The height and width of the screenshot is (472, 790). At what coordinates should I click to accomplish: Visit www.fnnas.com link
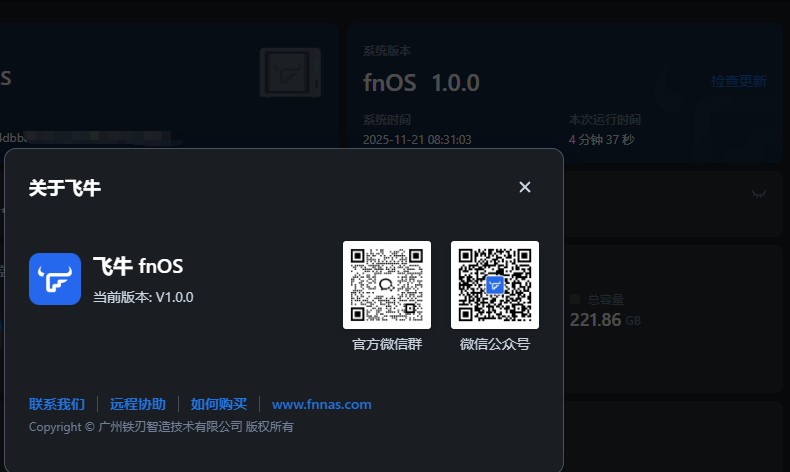click(321, 404)
